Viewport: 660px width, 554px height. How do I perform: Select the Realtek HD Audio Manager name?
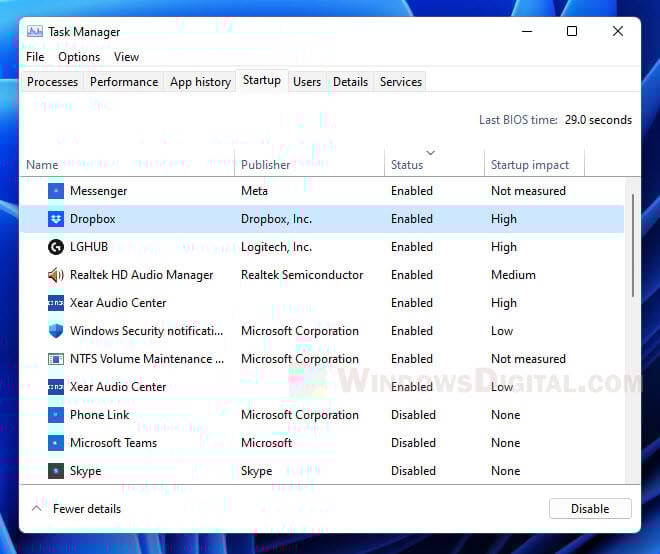pos(142,275)
